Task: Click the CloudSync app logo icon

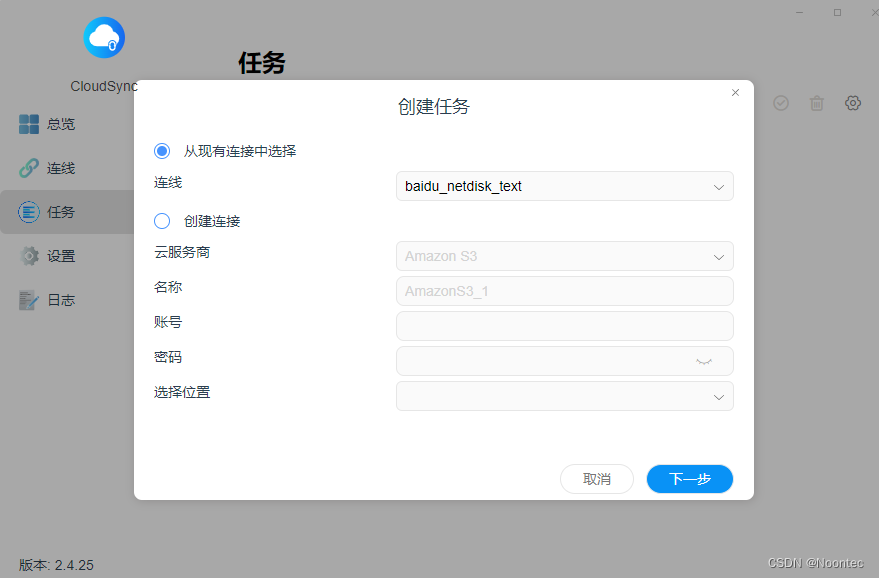Action: 104,38
